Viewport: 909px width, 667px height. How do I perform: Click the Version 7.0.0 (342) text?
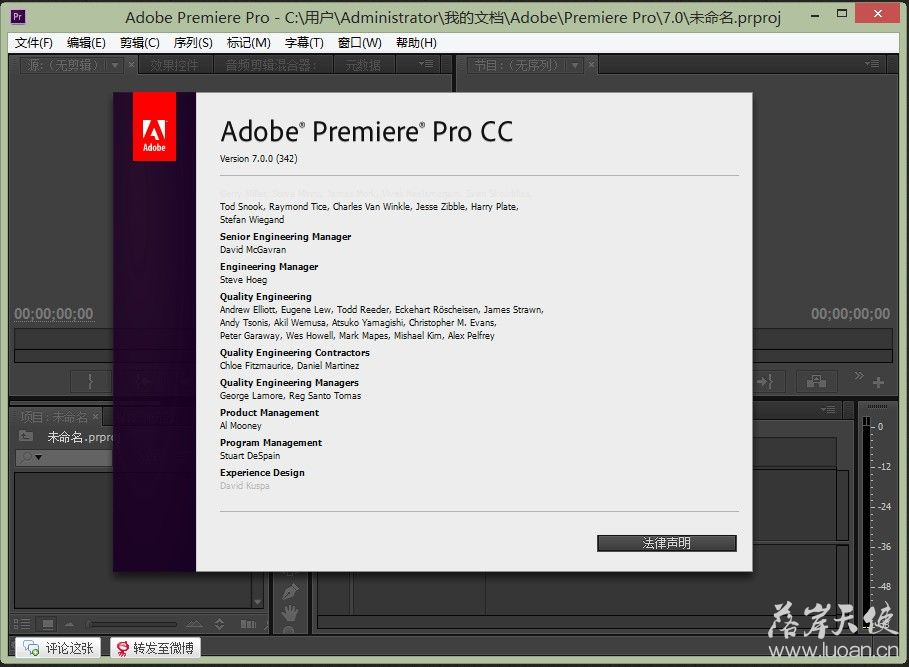[x=259, y=158]
